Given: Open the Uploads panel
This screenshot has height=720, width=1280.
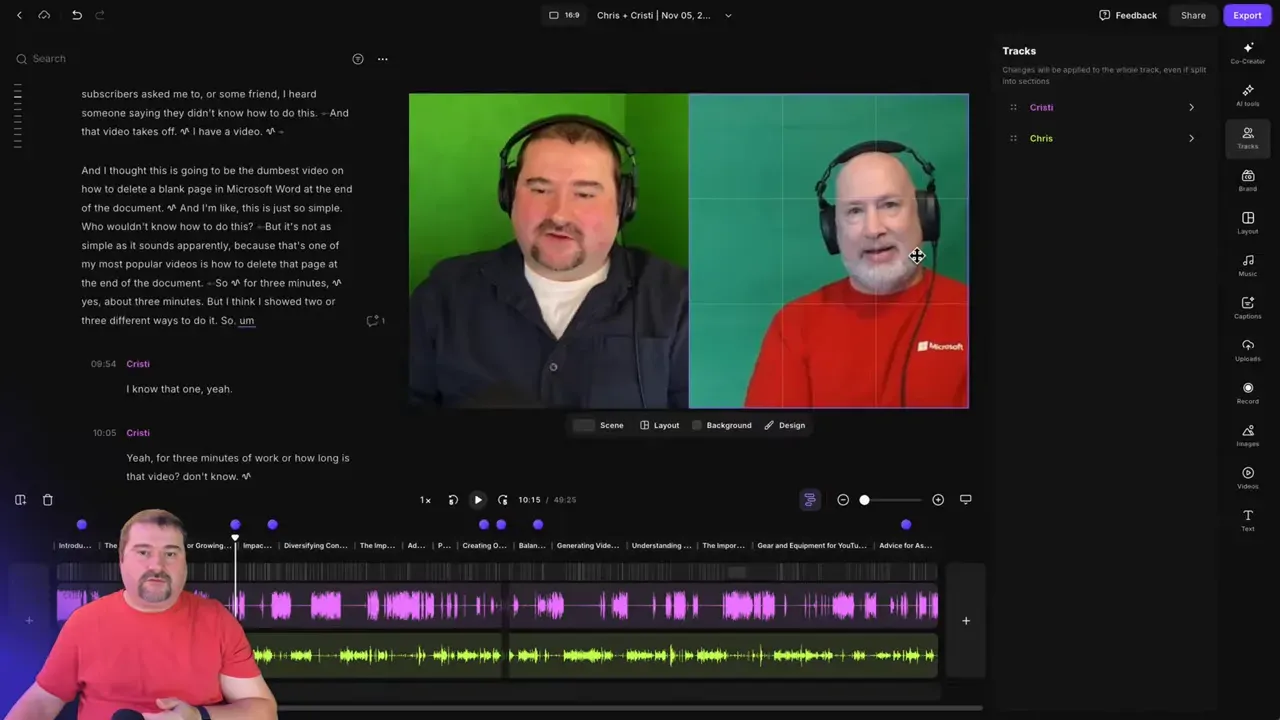Looking at the screenshot, I should 1248,350.
